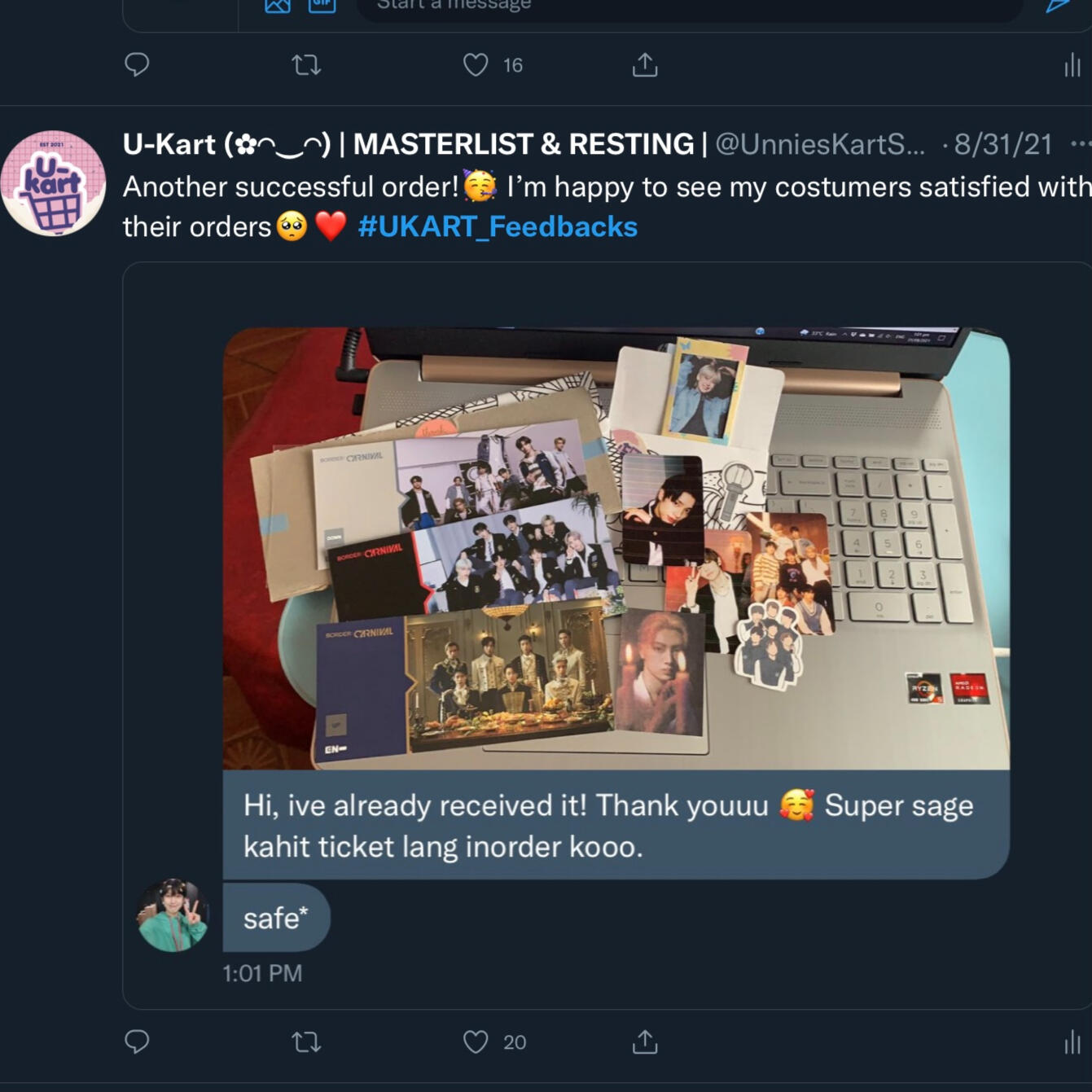
Task: Open more options menu on U-Kart's tweet
Action: (1080, 144)
